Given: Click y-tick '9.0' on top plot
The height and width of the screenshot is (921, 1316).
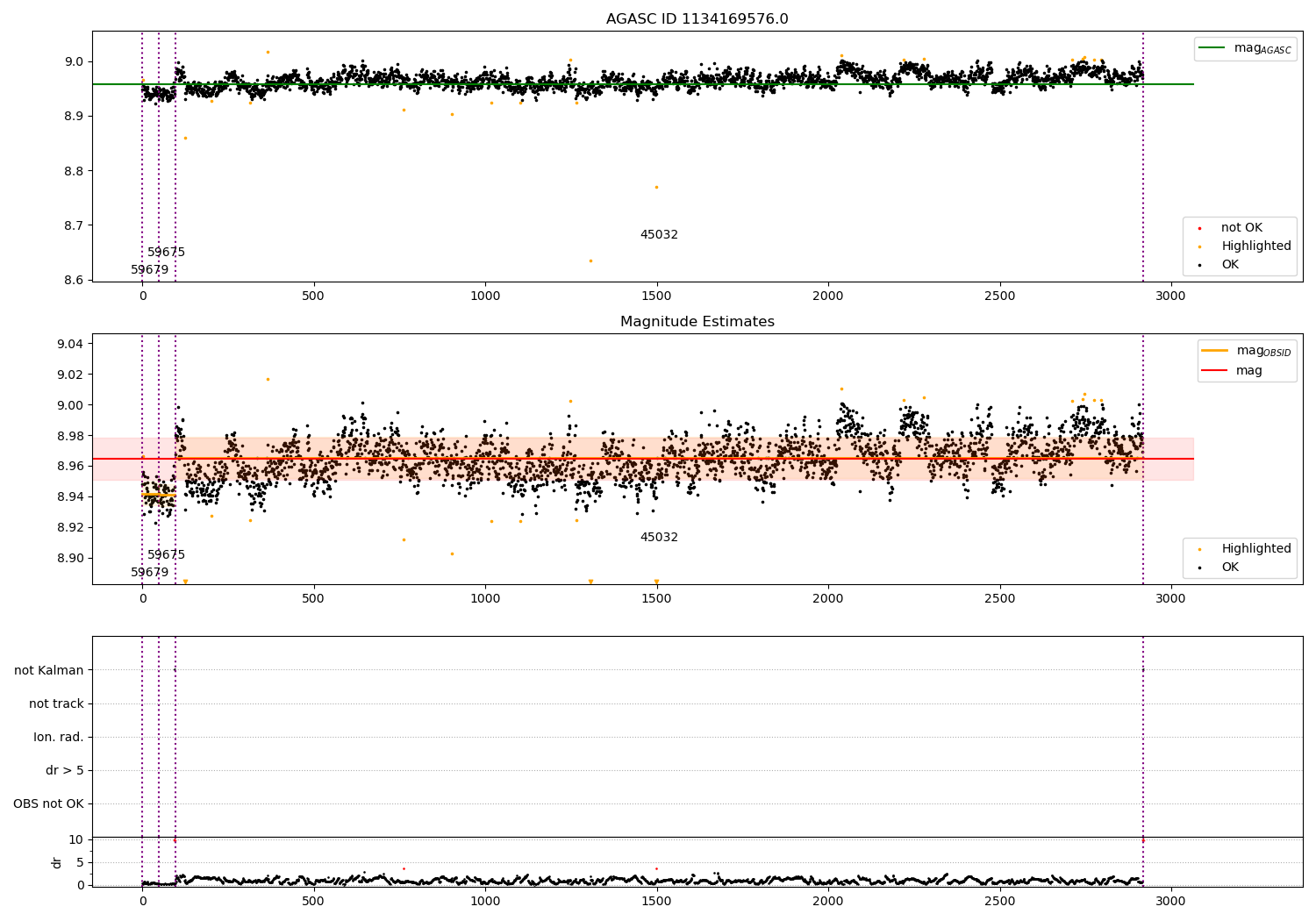Looking at the screenshot, I should pyautogui.click(x=75, y=61).
